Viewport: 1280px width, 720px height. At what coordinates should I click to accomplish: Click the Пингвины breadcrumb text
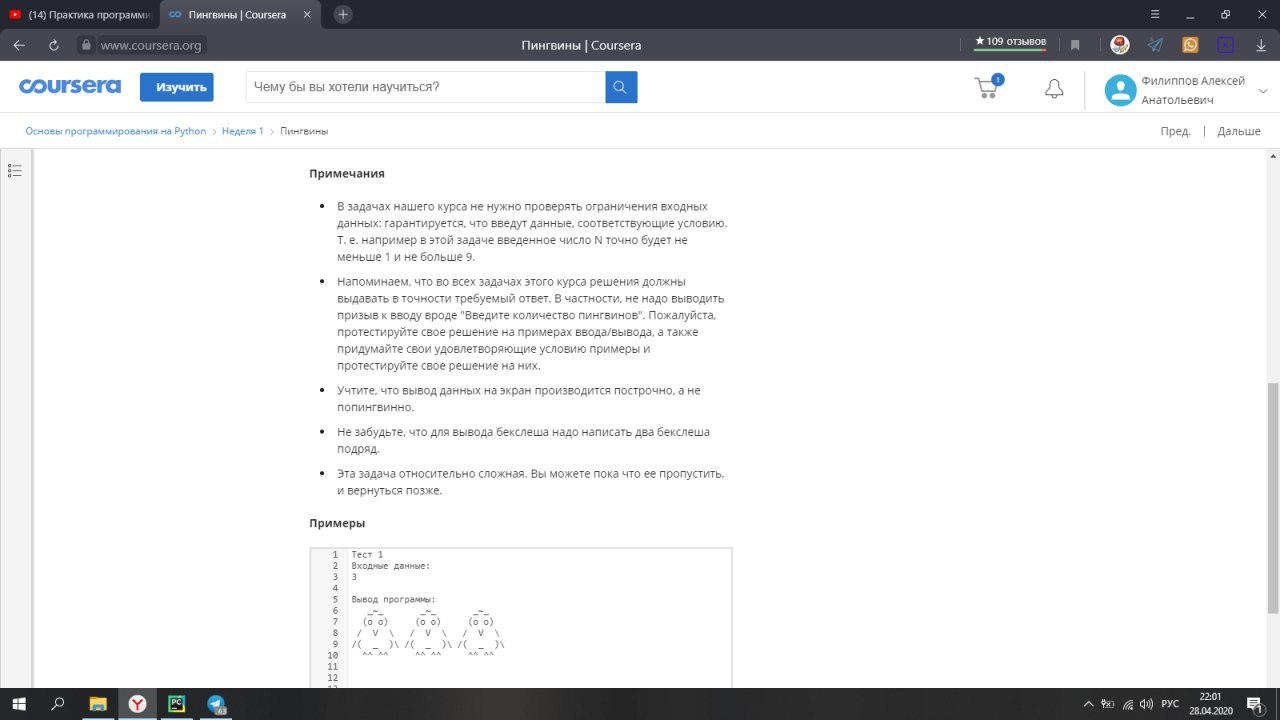click(x=305, y=131)
